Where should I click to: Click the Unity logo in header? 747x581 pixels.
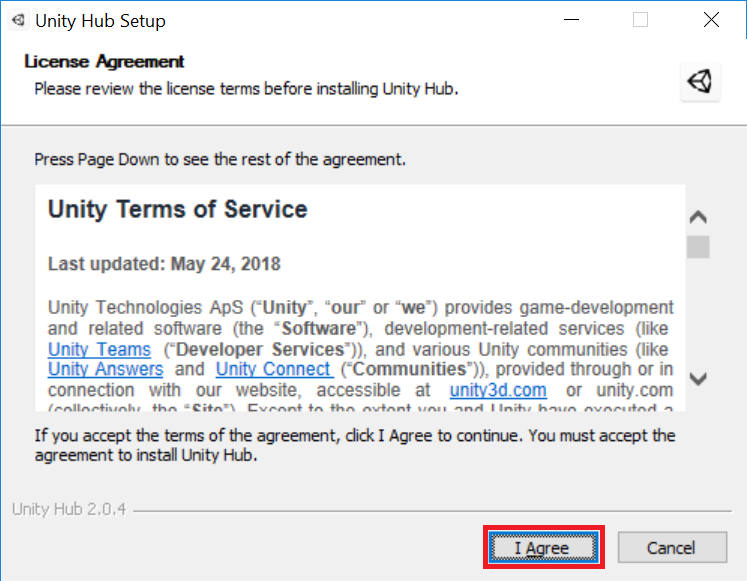700,81
